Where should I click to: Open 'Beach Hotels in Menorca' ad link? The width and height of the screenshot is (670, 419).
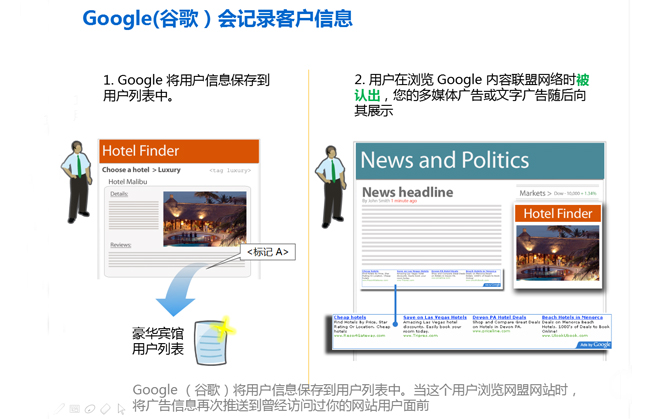(572, 317)
